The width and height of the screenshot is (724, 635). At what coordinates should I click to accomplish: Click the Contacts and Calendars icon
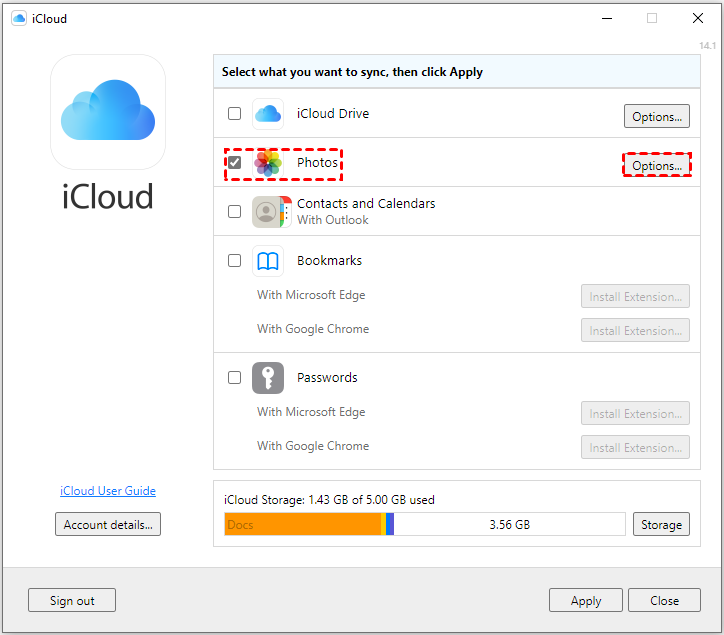tap(270, 212)
